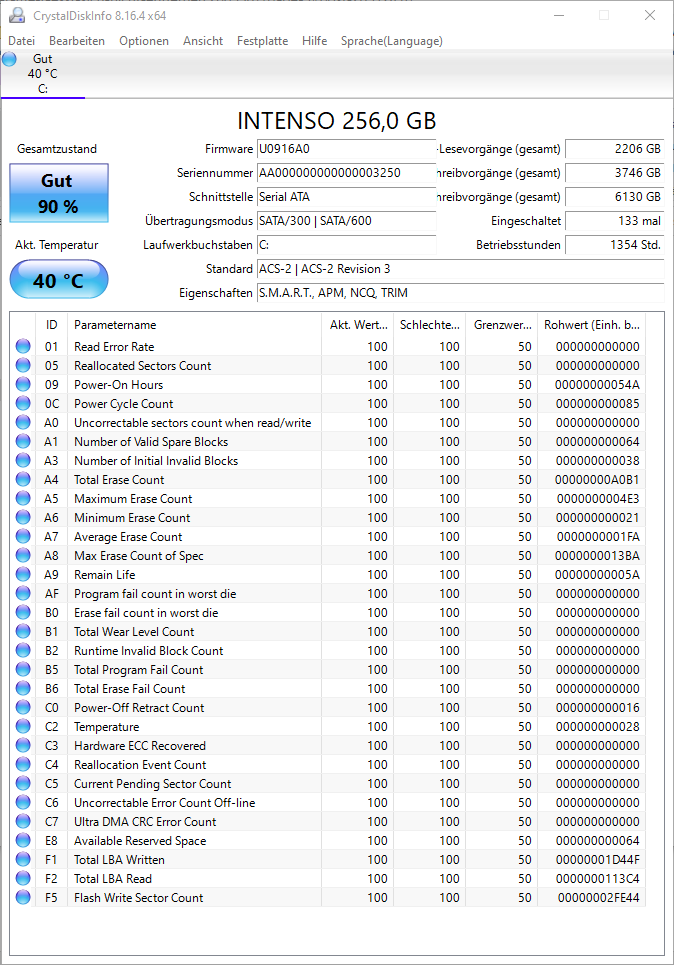Click the blue status orb in drive tab
Viewport: 674px width, 965px height.
pos(9,59)
